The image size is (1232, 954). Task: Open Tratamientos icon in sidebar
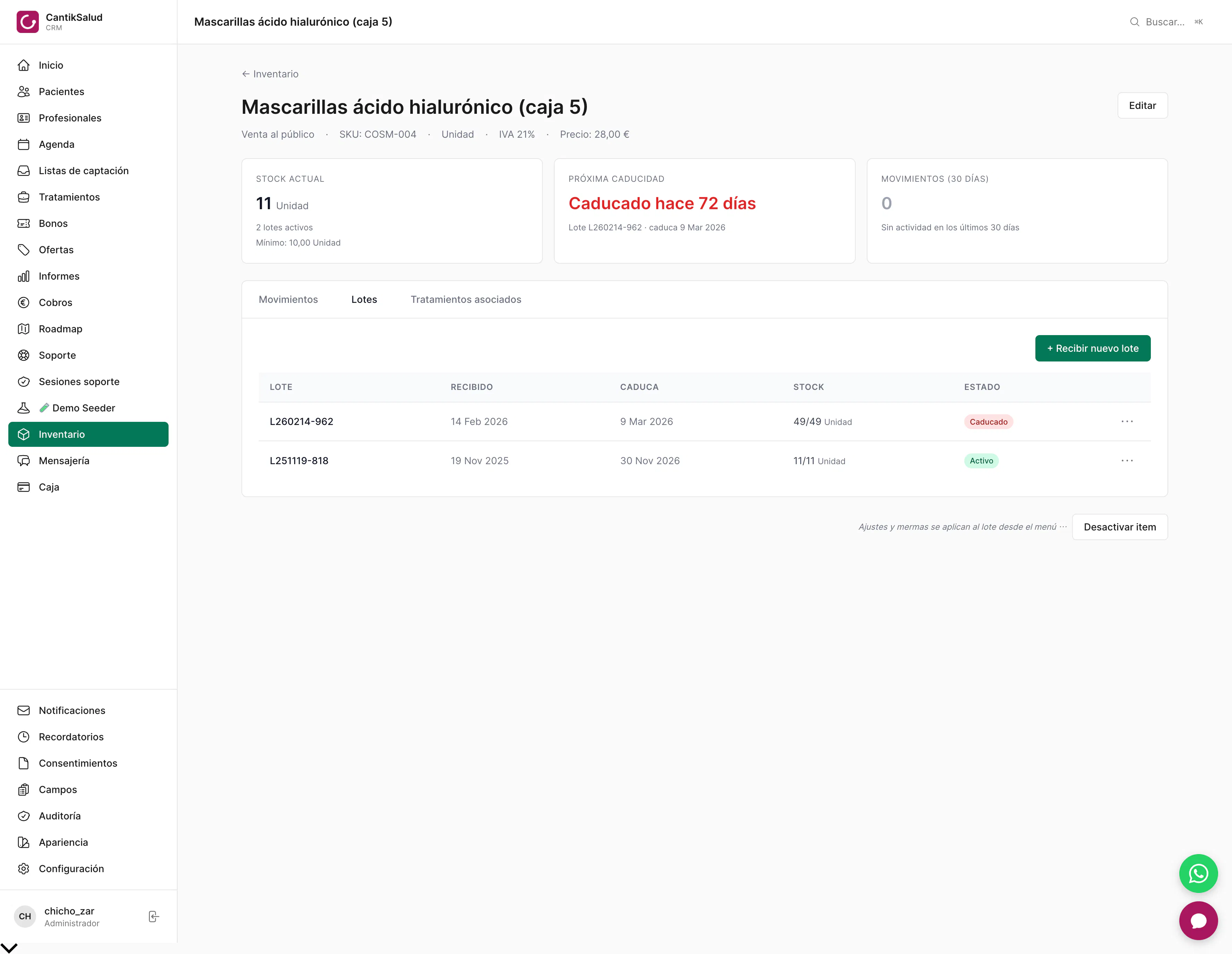click(24, 197)
